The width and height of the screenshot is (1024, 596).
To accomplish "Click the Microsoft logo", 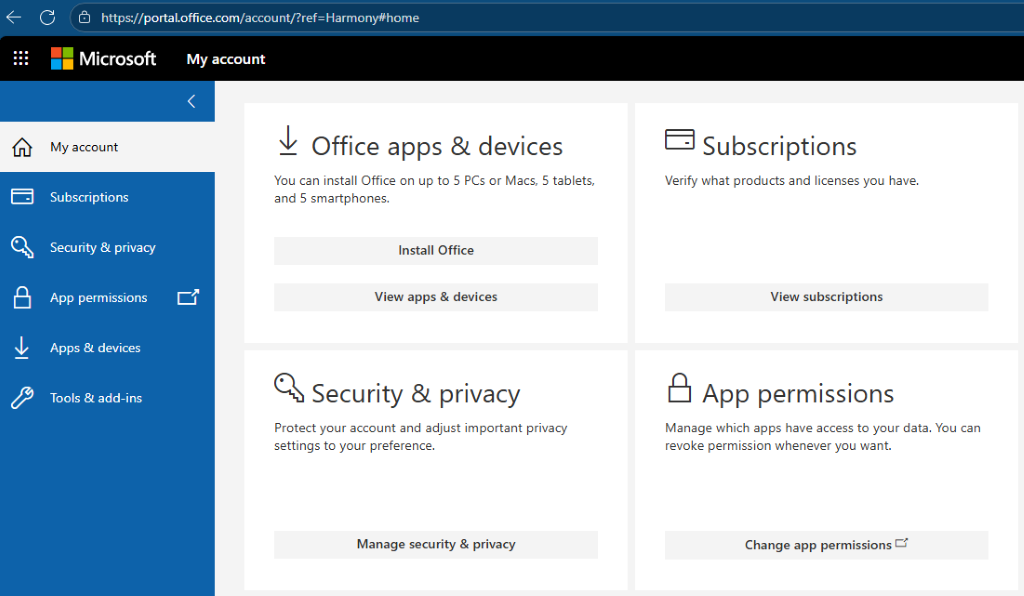I will (x=103, y=58).
